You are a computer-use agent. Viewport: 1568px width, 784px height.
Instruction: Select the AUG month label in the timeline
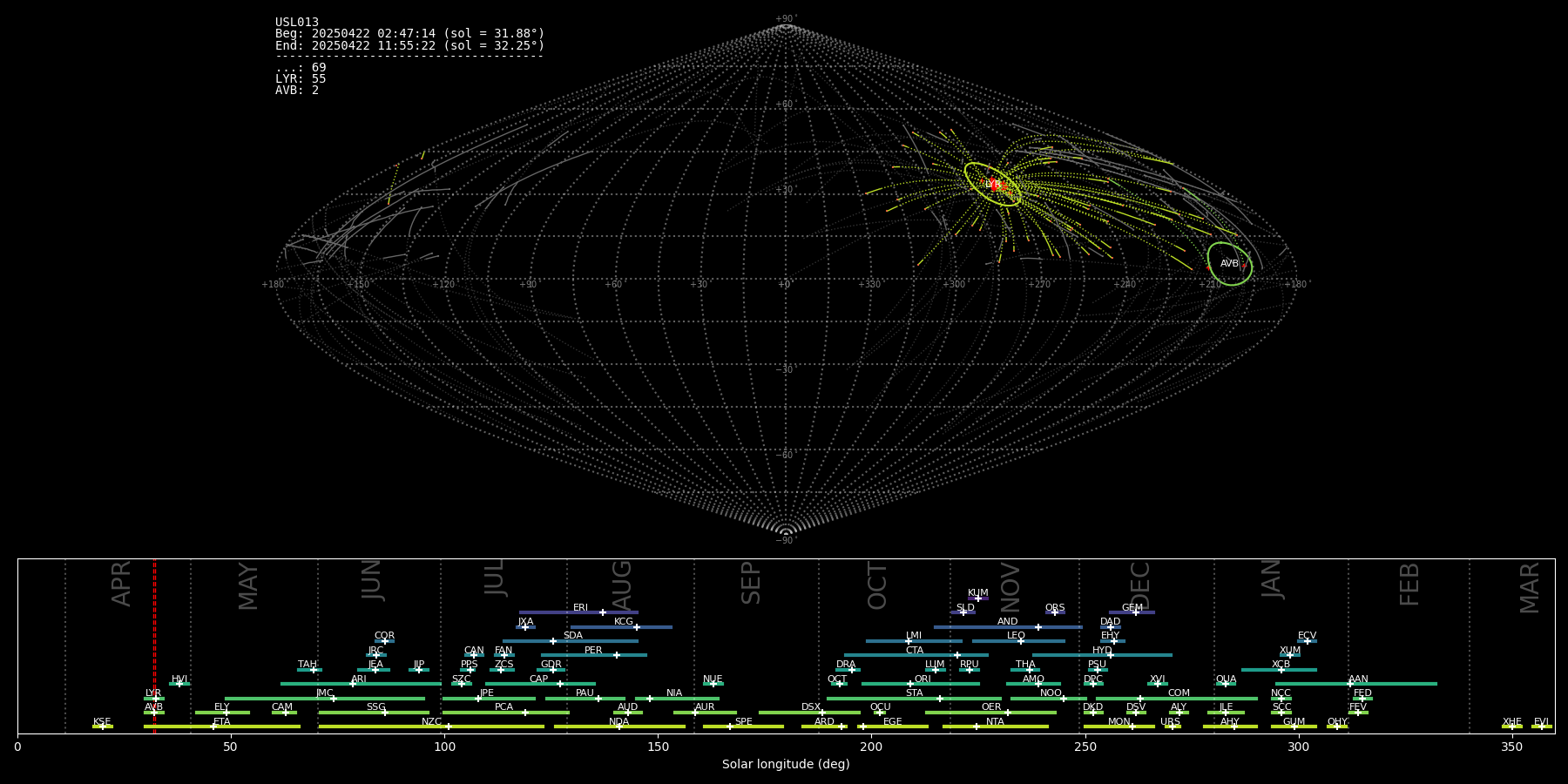pyautogui.click(x=621, y=585)
